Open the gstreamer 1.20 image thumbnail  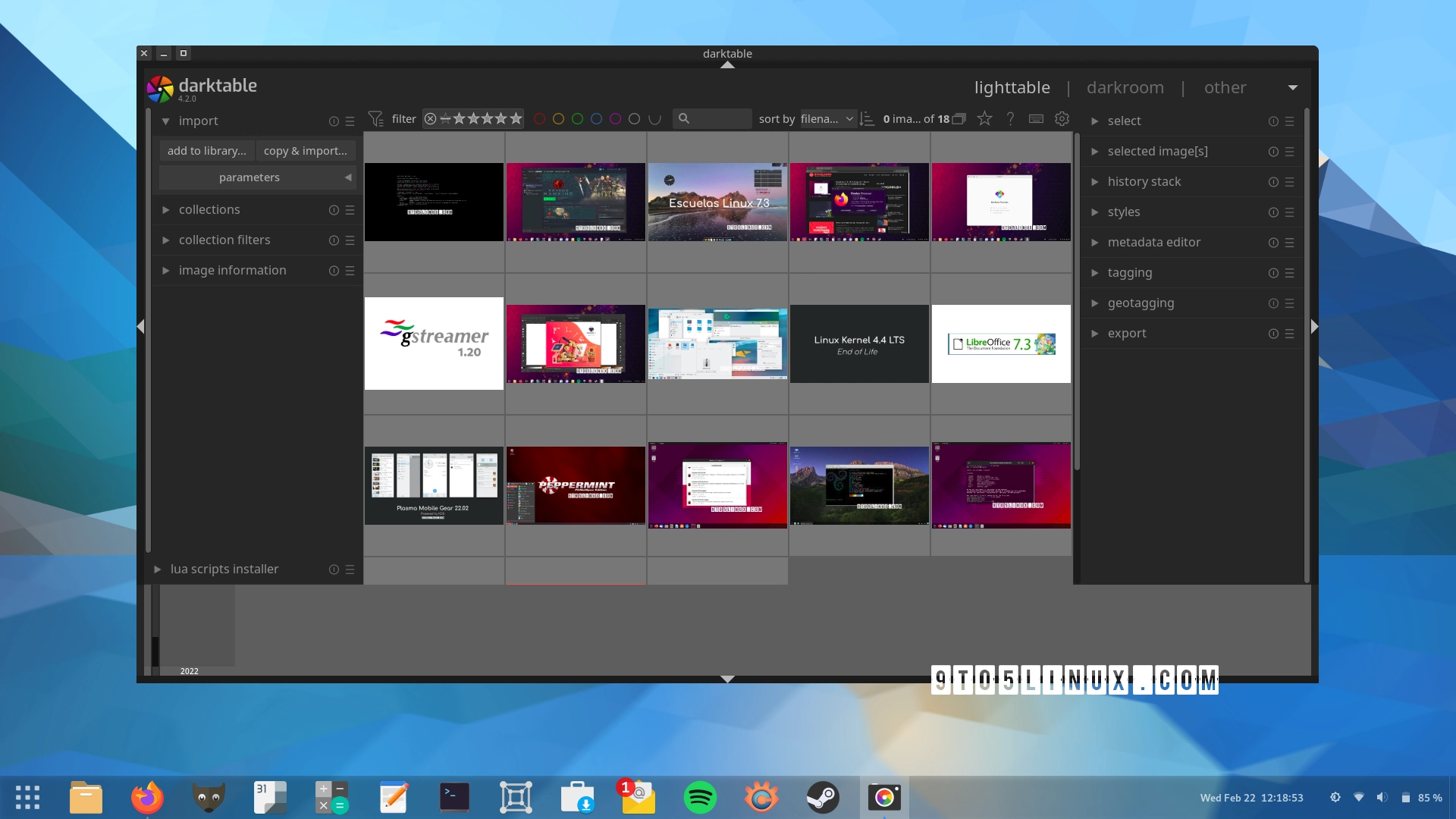point(434,344)
